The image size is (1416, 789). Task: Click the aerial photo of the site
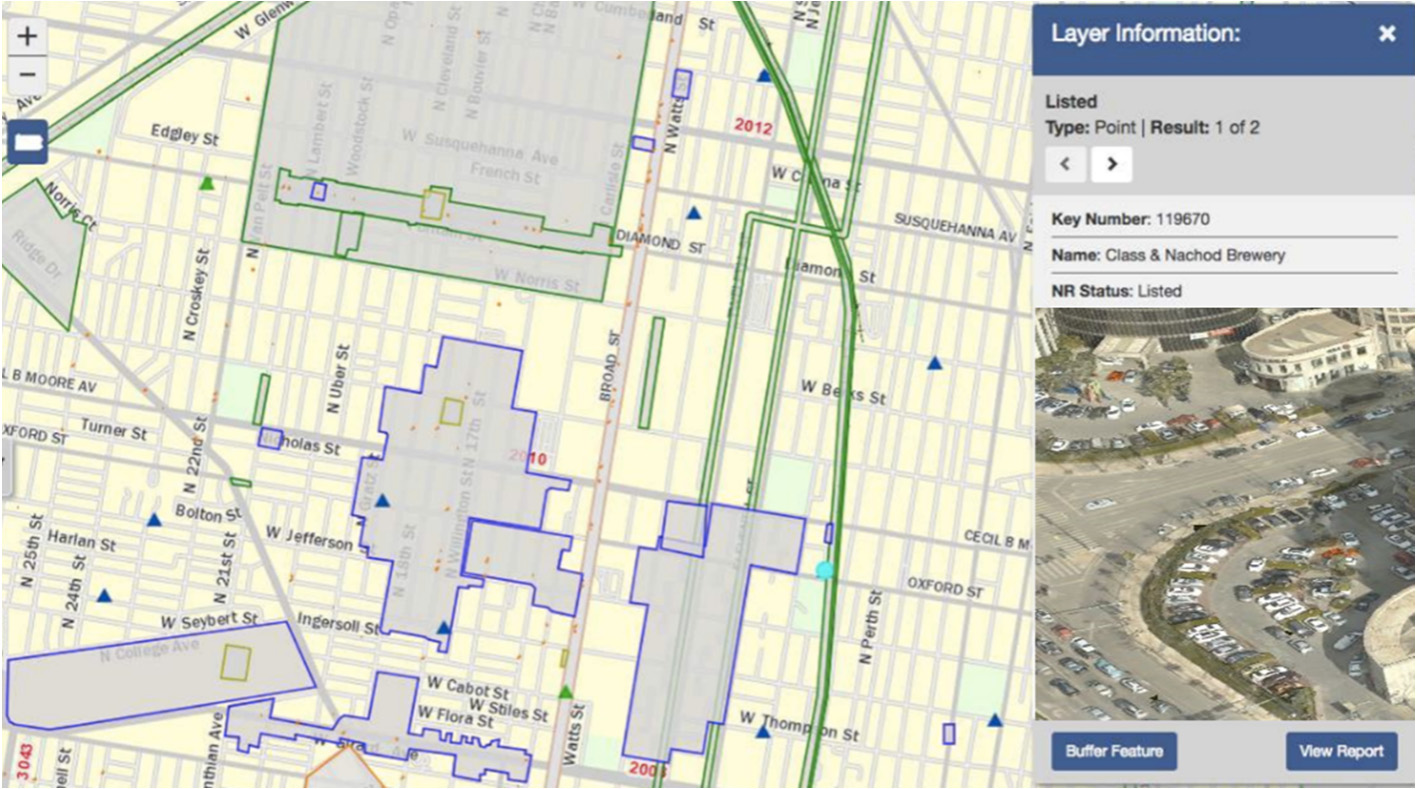(1224, 513)
